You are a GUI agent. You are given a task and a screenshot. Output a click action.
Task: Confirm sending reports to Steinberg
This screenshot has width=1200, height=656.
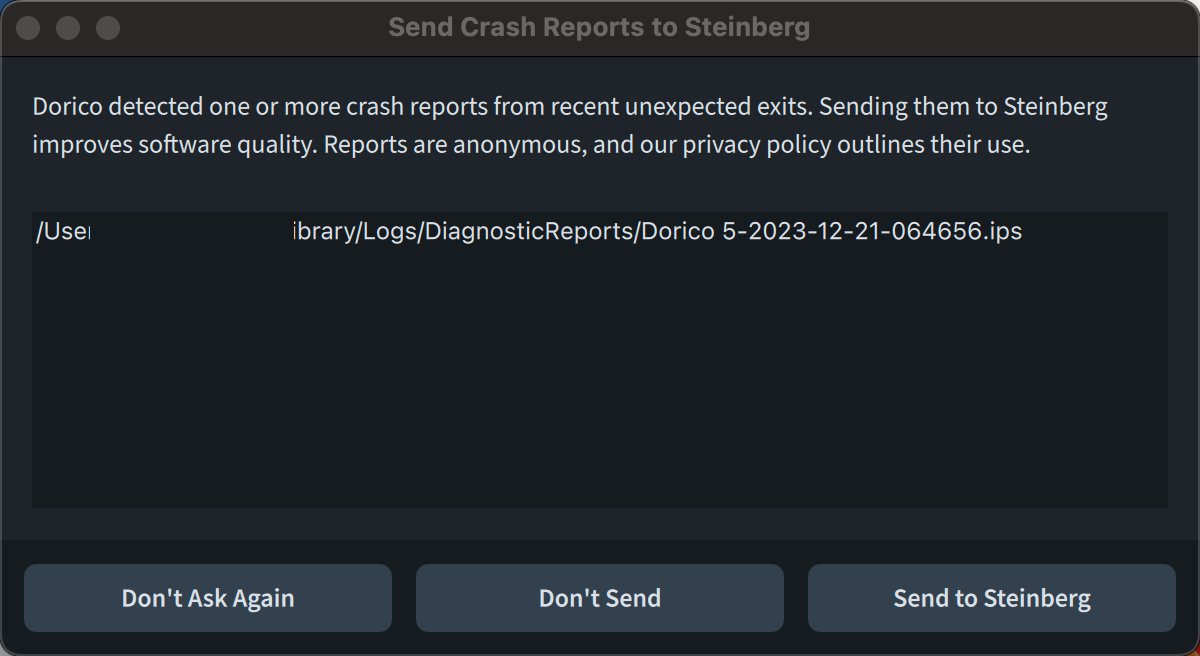(x=991, y=597)
